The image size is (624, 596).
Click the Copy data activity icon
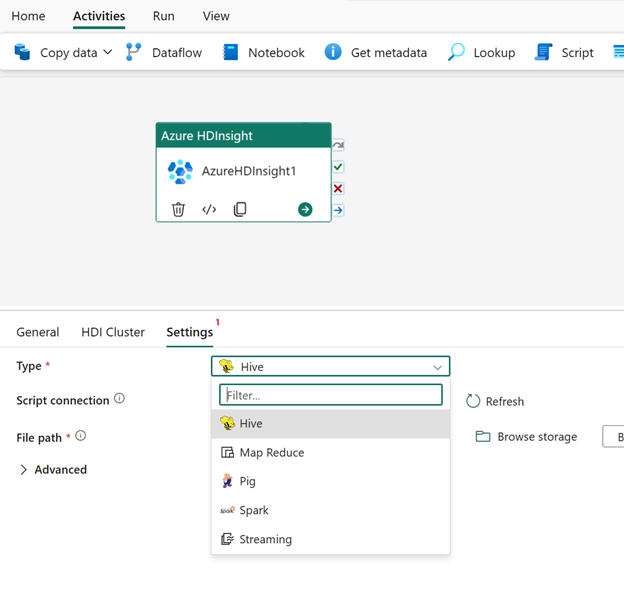(22, 52)
